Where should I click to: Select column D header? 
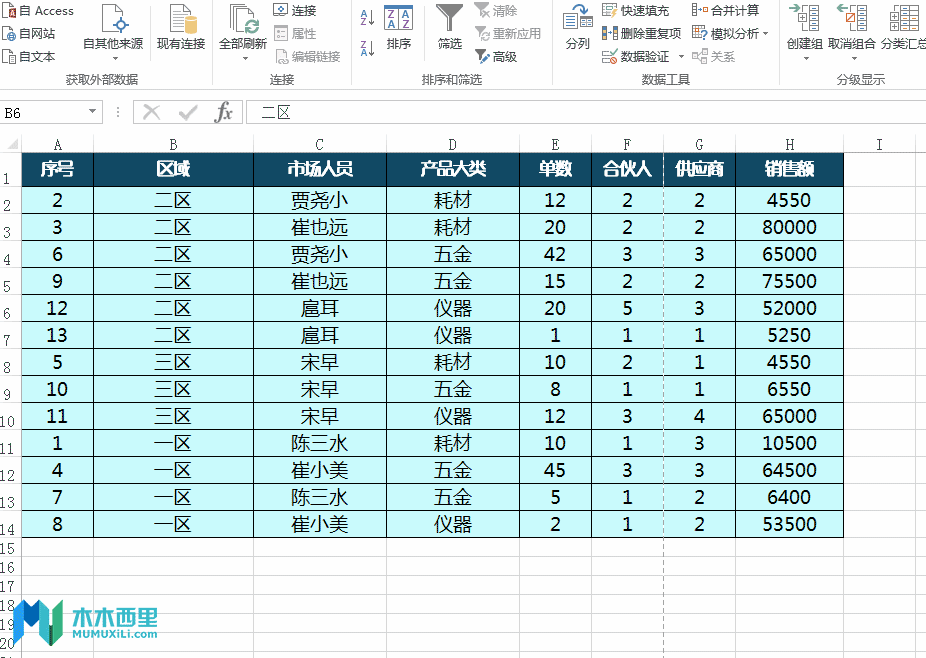pos(453,145)
